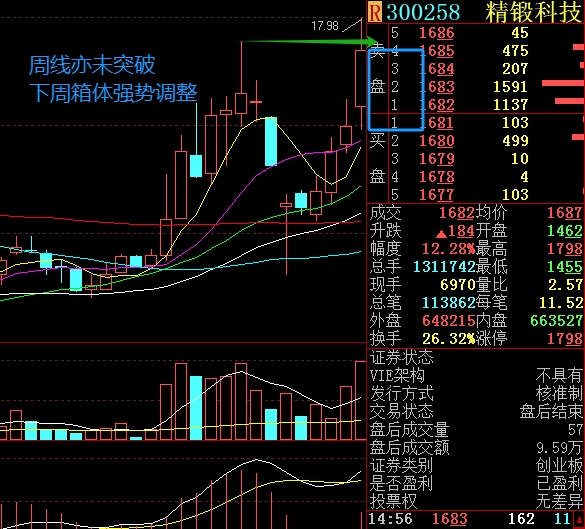Image resolution: width=585 pixels, height=529 pixels.
Task: Click the green arrow pointing to sell orders
Action: (x=310, y=41)
